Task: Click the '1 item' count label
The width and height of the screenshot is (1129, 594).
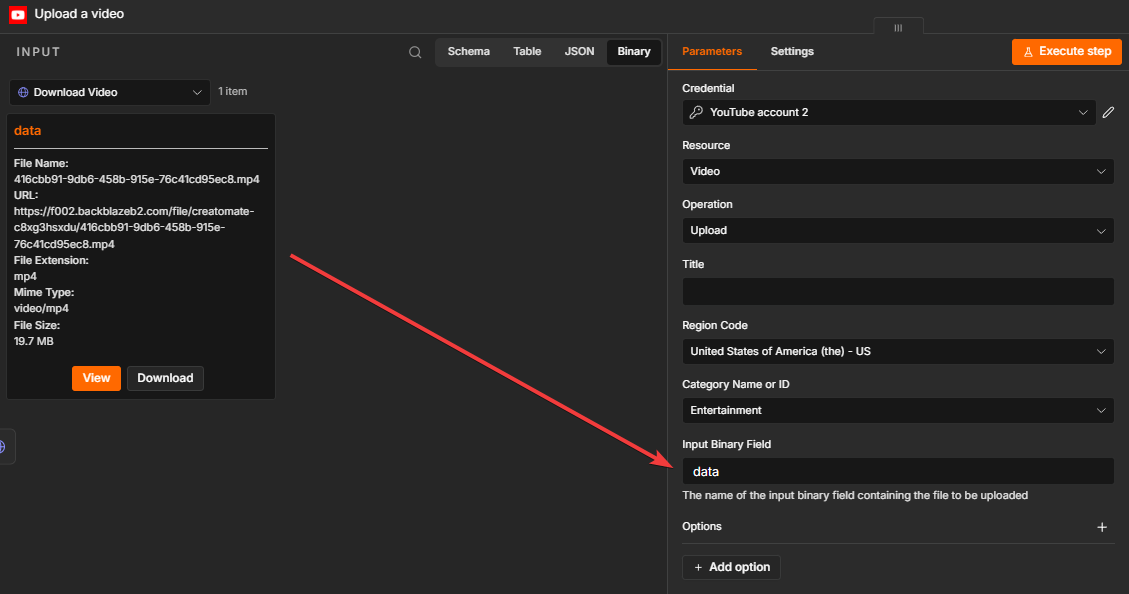Action: coord(233,91)
